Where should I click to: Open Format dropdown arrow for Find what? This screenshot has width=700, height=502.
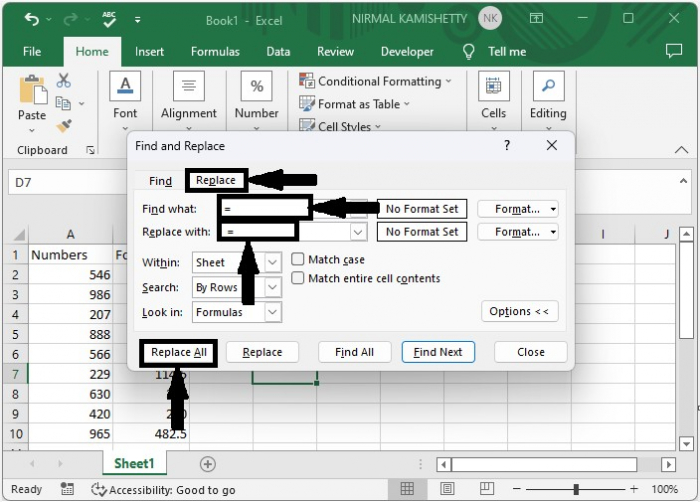click(553, 209)
